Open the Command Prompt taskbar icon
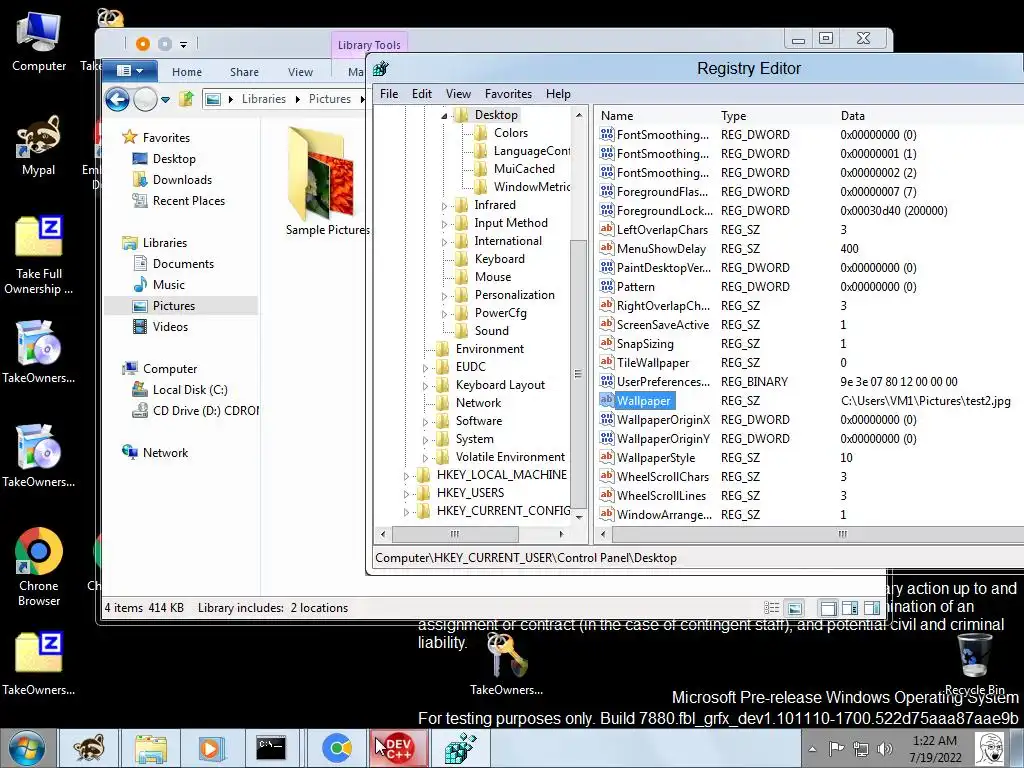Viewport: 1024px width, 768px height. pos(271,748)
